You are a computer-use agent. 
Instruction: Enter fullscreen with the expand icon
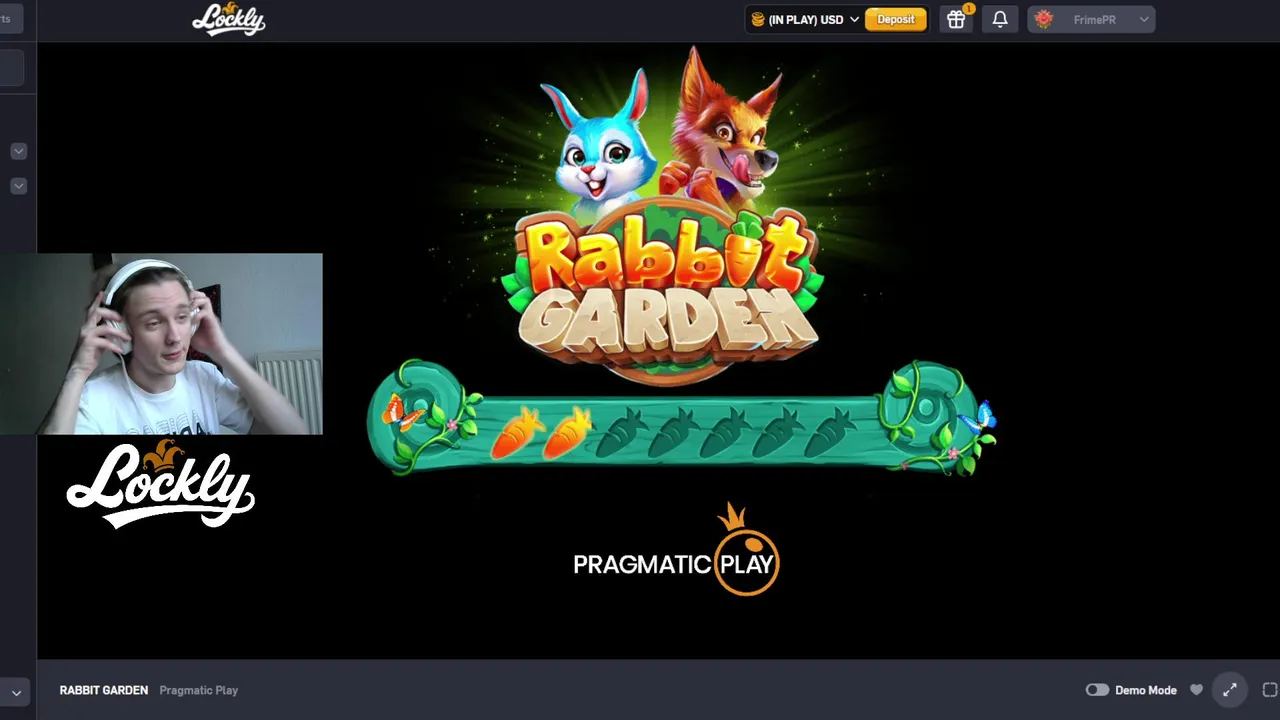pyautogui.click(x=1230, y=690)
